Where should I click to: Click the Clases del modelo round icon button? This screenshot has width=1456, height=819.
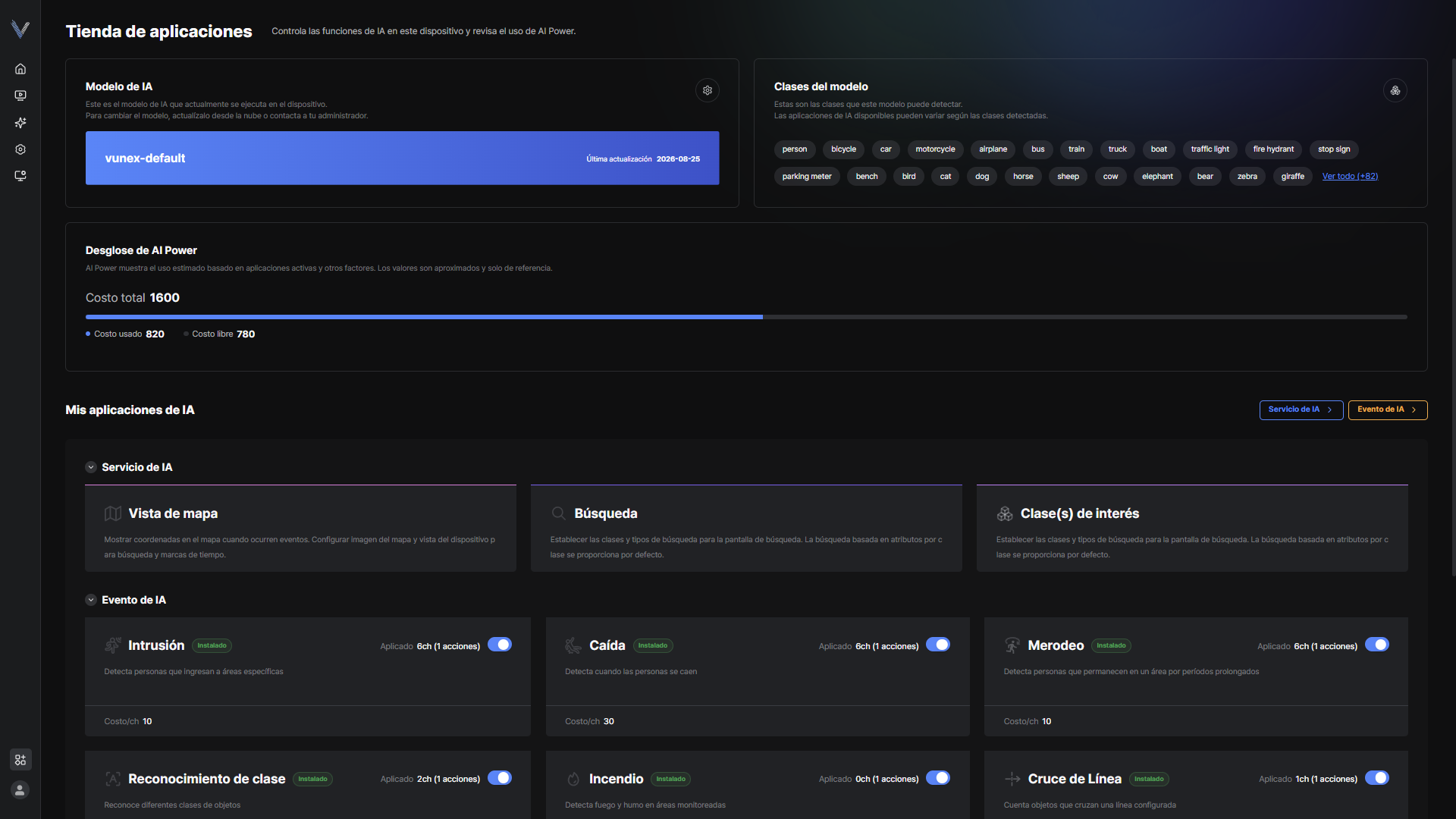(x=1395, y=90)
